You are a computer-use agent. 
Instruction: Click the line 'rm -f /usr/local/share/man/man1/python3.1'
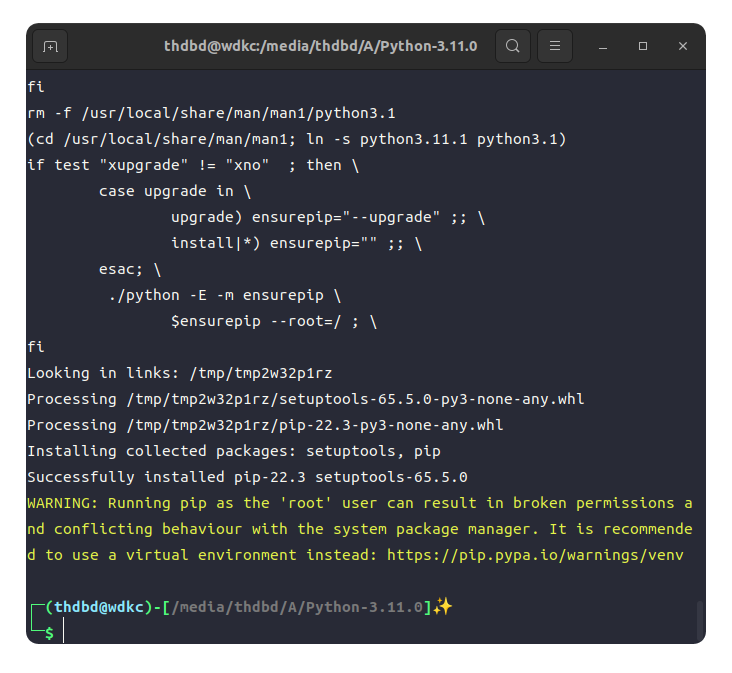pos(211,113)
